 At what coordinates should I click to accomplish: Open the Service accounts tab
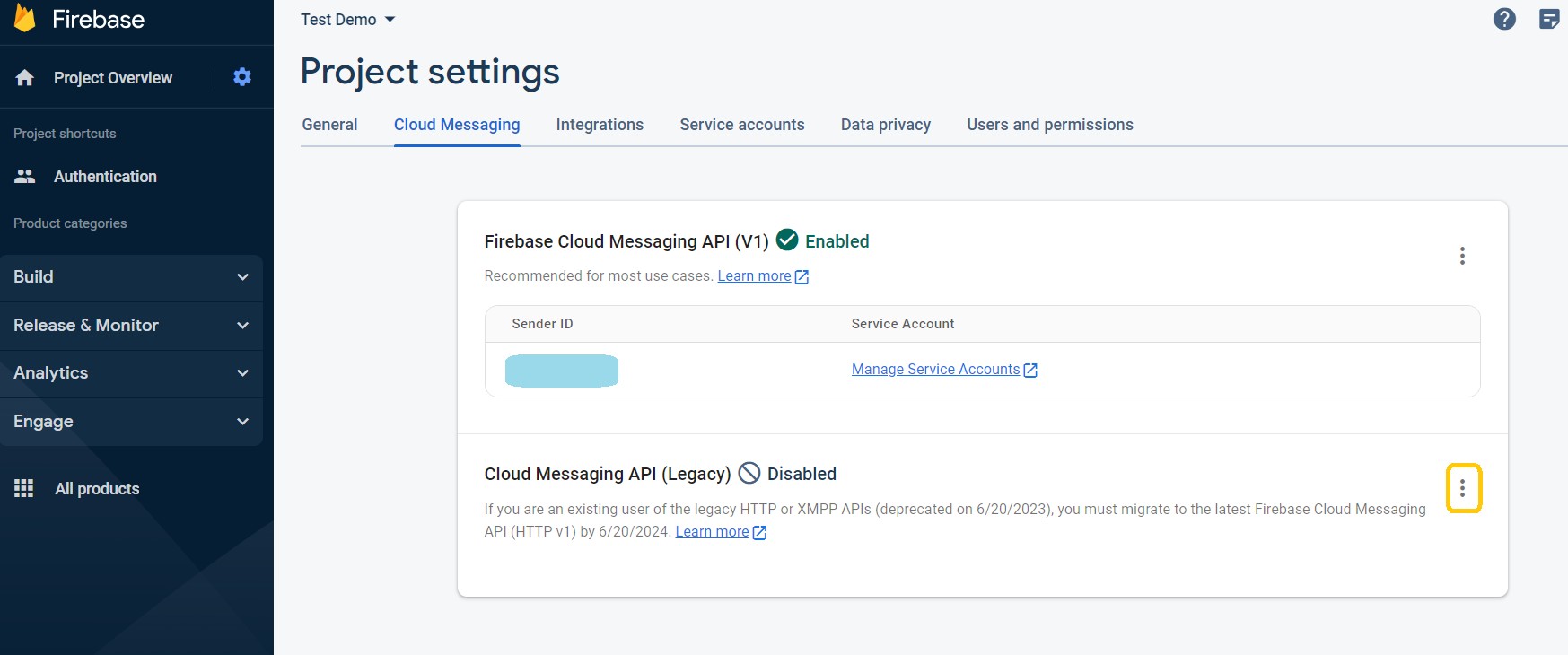(741, 125)
